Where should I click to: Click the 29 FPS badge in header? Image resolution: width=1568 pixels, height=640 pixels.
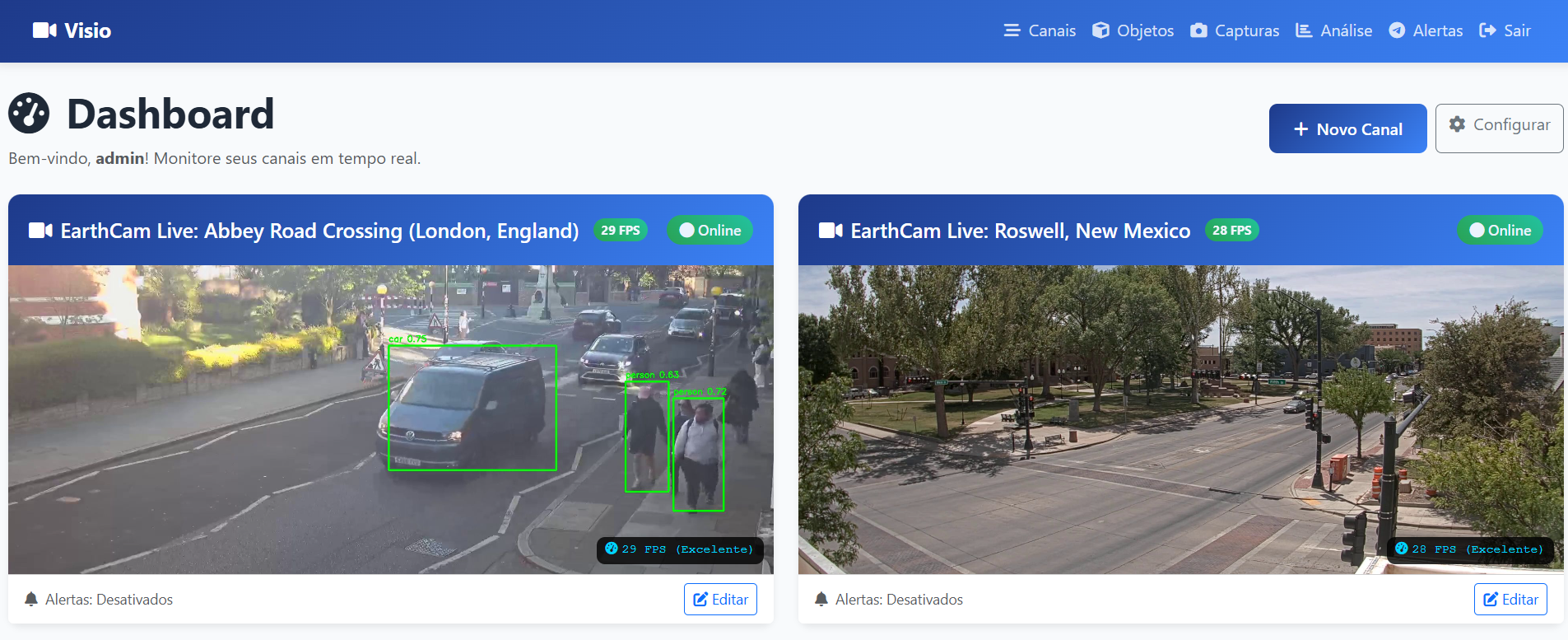[x=620, y=231]
